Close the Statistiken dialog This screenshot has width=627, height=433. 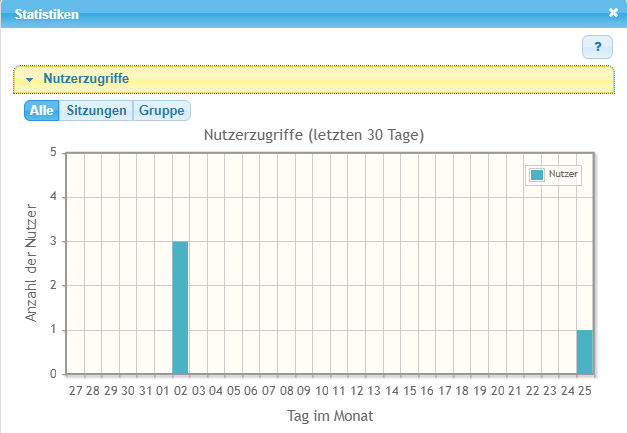(613, 13)
